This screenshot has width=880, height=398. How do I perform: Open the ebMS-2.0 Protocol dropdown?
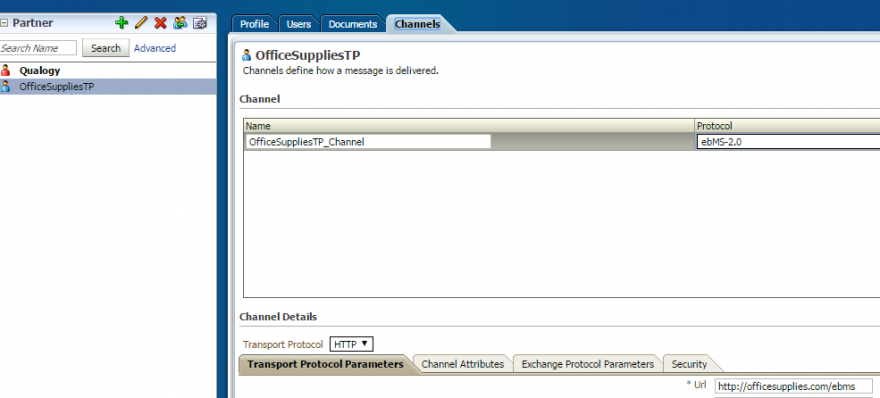click(788, 142)
